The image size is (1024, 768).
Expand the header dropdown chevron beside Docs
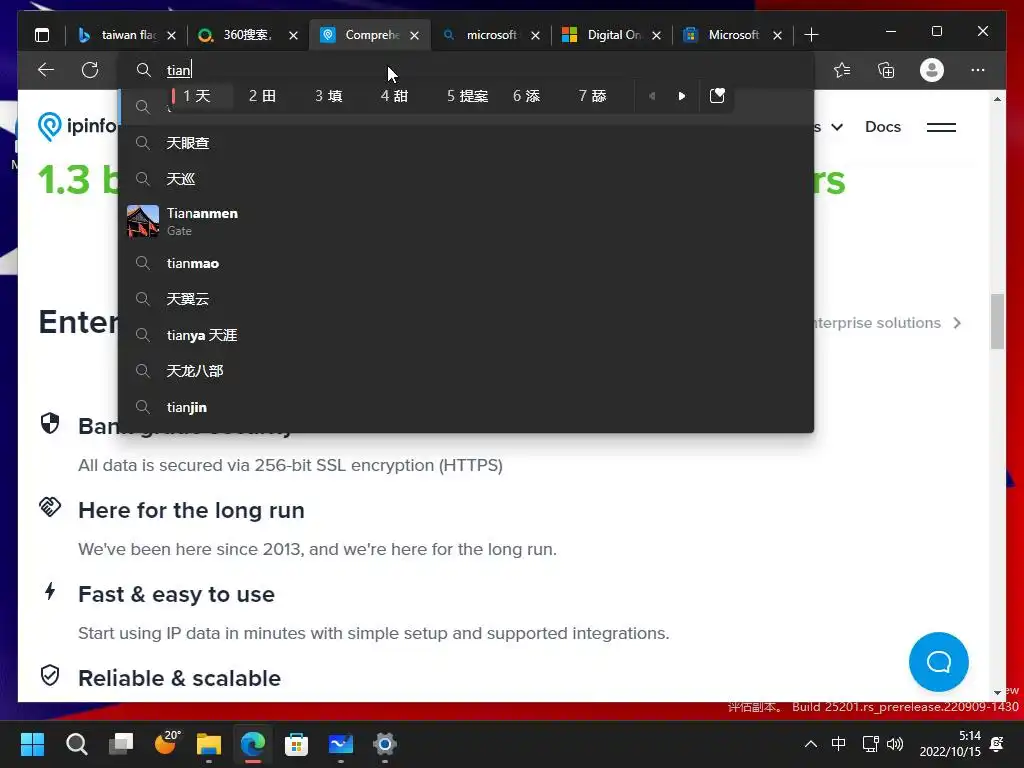coord(837,127)
